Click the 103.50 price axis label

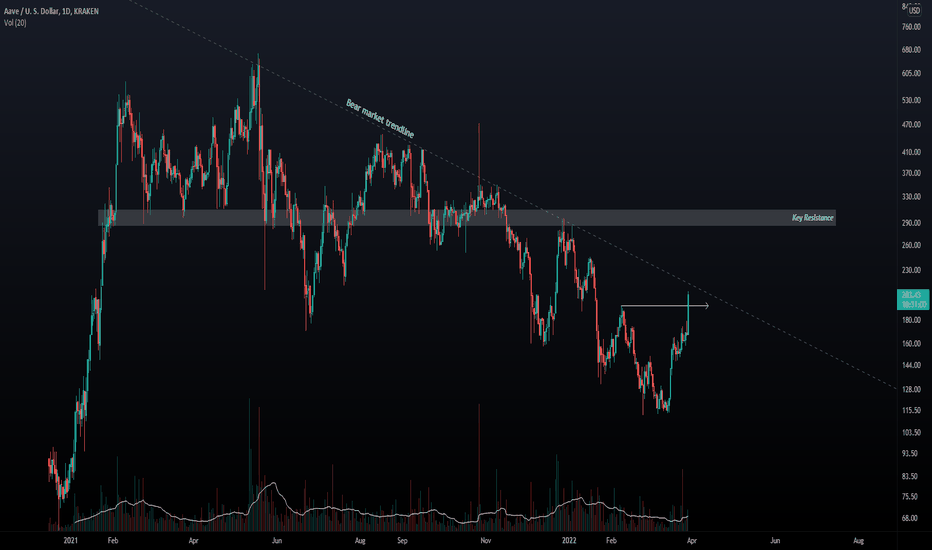911,433
